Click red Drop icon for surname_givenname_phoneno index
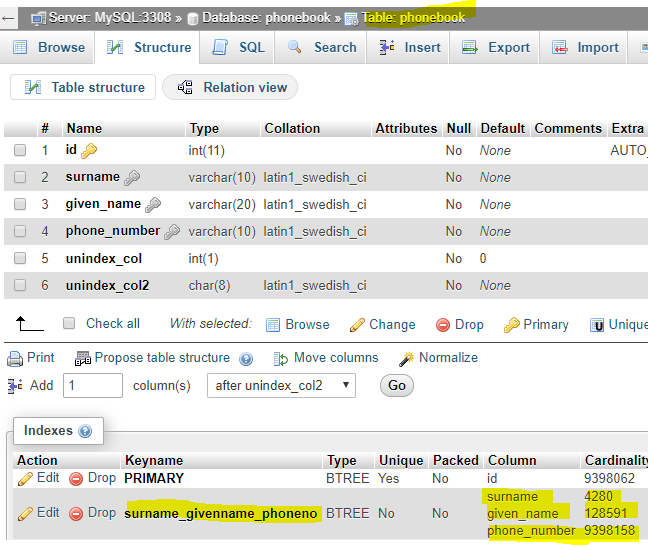Viewport: 648px width, 545px height. (x=76, y=513)
